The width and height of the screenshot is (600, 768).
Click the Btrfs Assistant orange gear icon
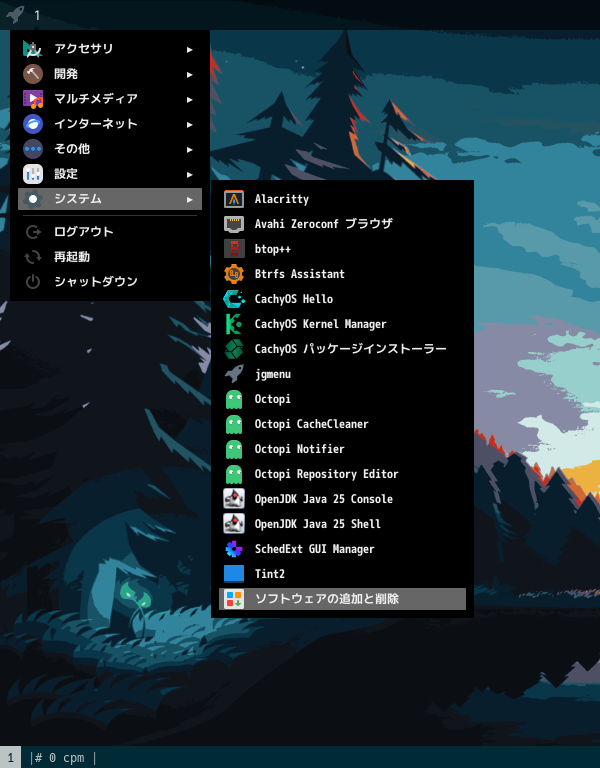pos(234,274)
